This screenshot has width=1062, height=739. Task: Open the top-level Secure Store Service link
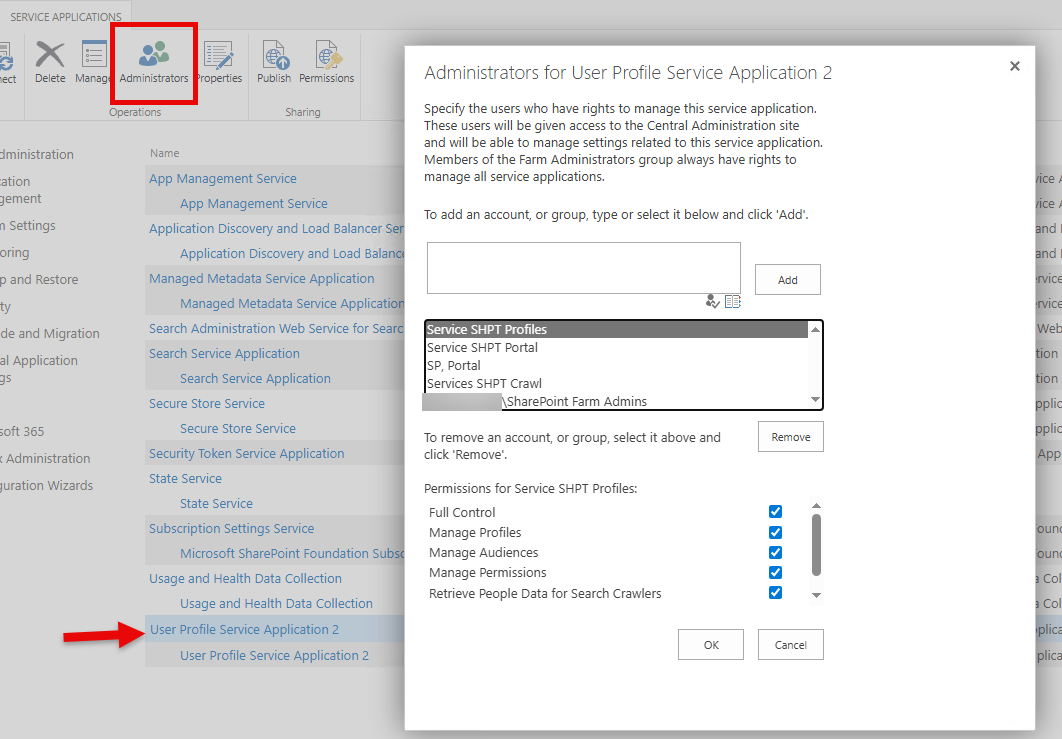point(207,404)
